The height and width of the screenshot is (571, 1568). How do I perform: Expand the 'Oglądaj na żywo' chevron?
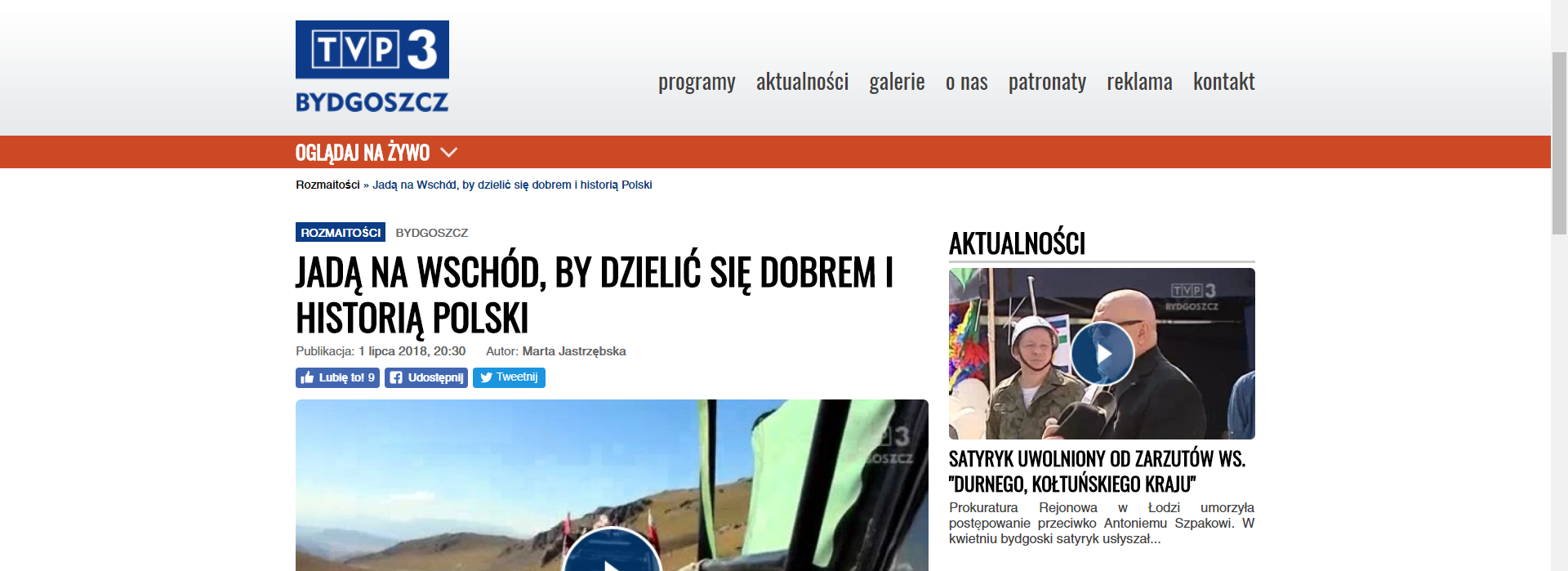(448, 153)
